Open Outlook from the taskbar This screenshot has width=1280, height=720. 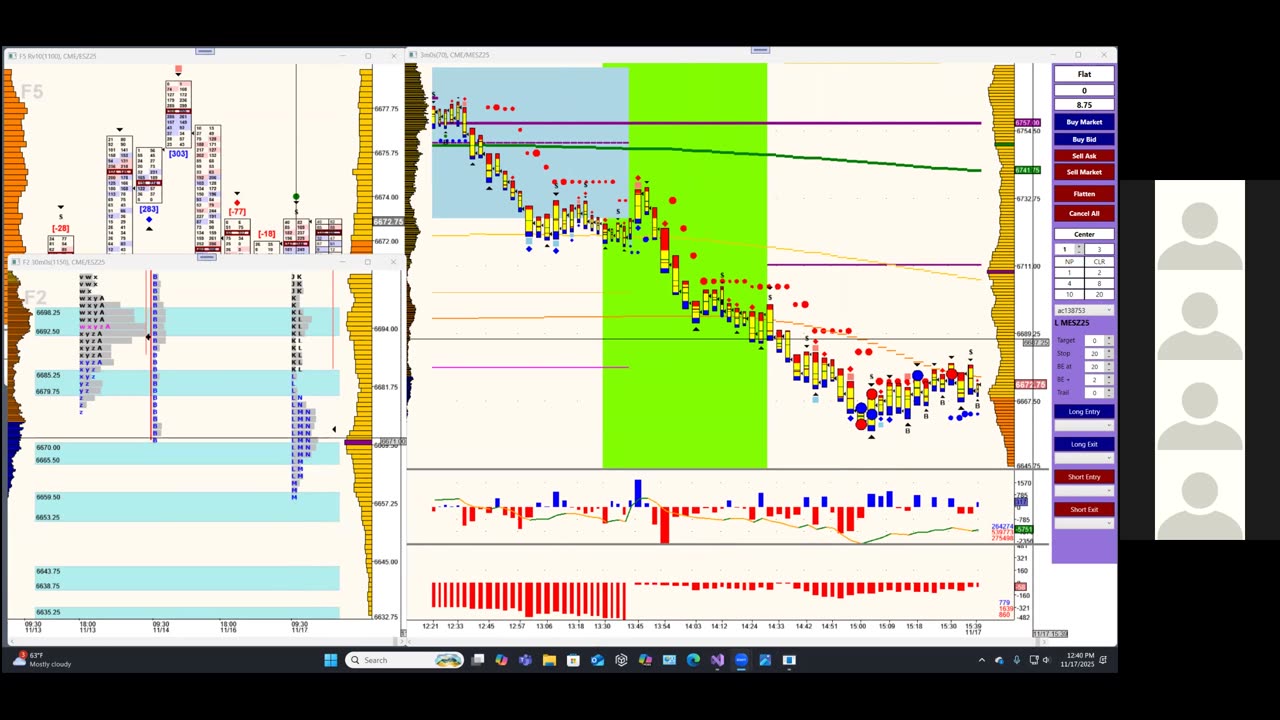point(597,660)
